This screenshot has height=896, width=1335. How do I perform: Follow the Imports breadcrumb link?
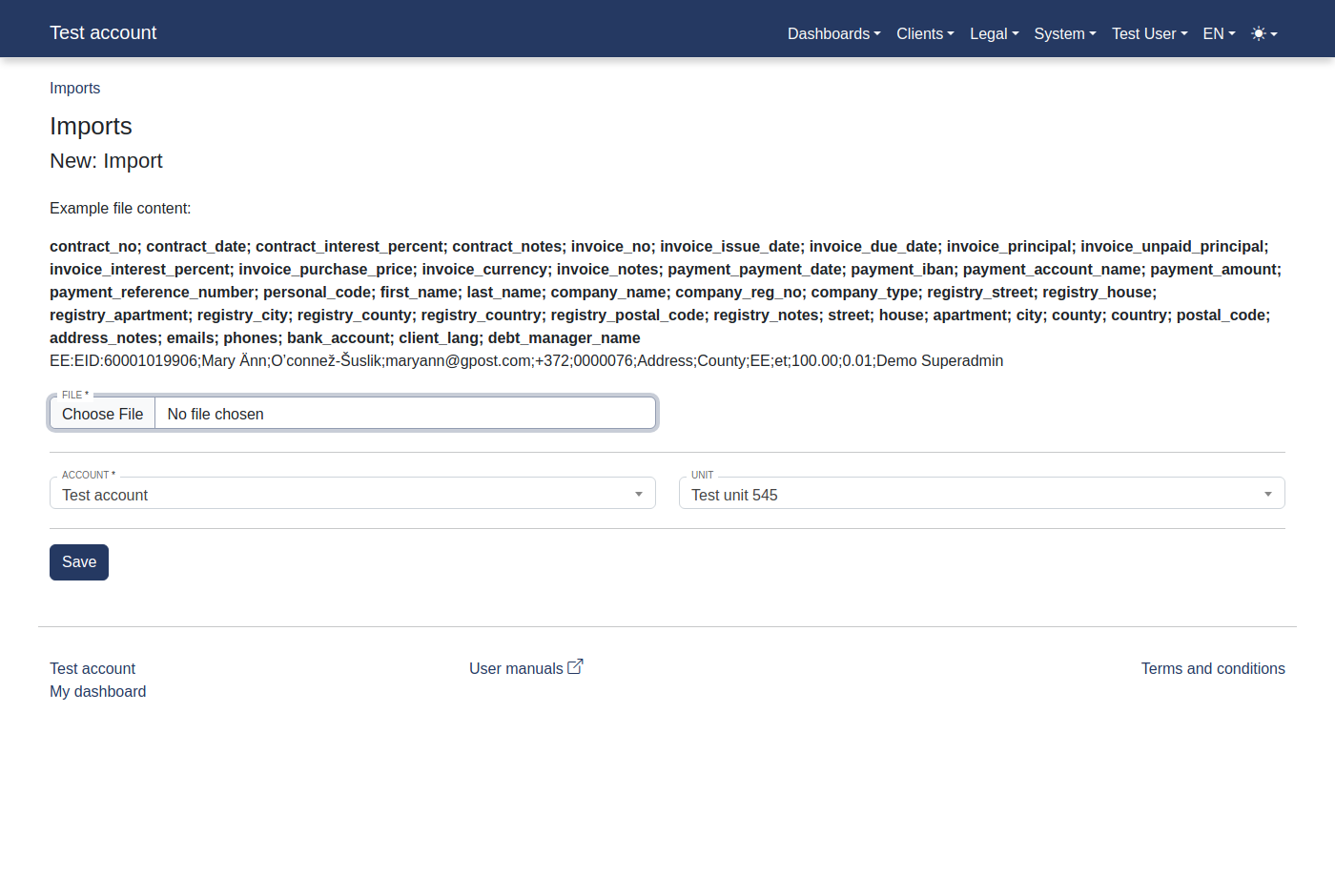click(x=74, y=88)
